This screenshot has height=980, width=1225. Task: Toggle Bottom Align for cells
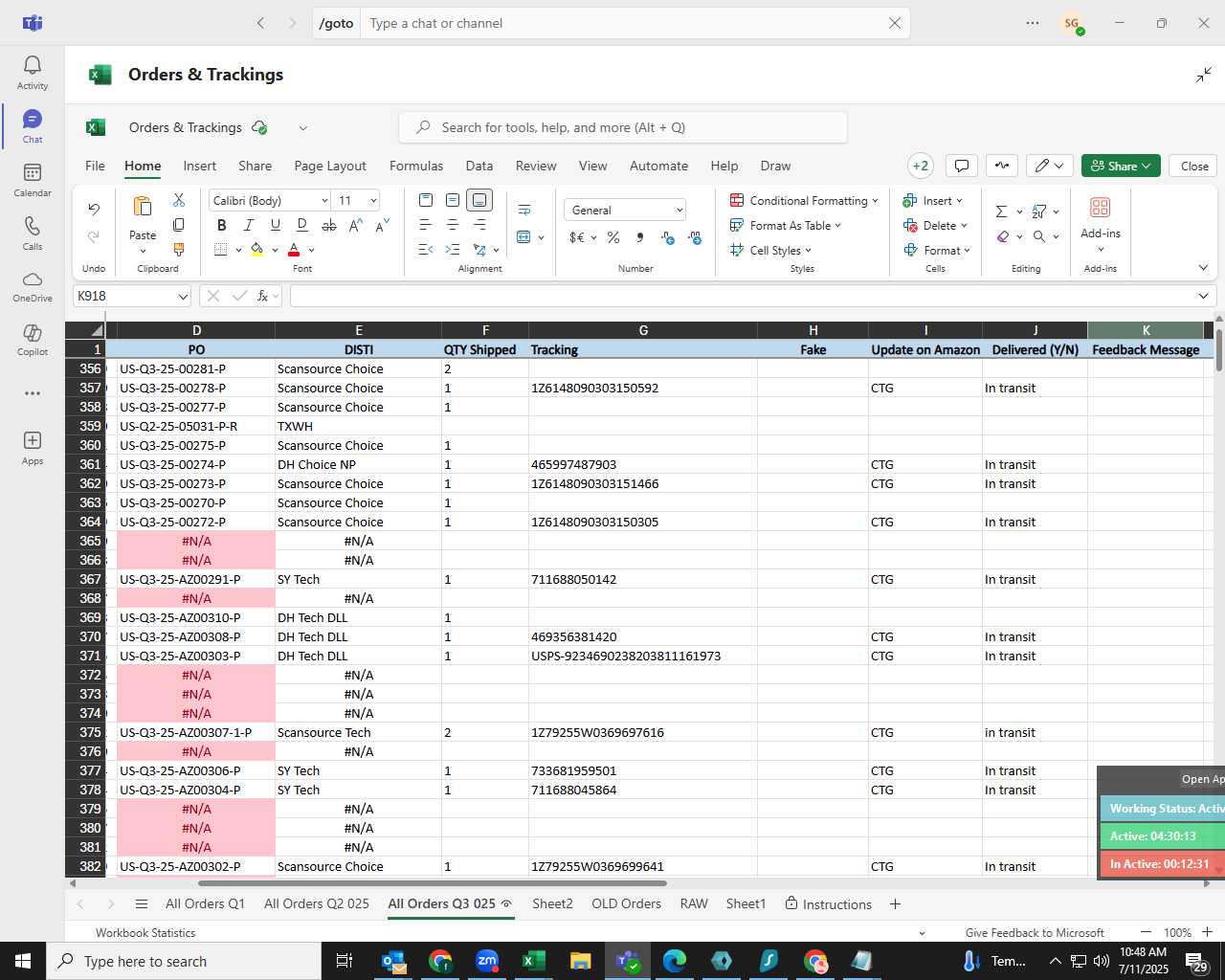(479, 200)
